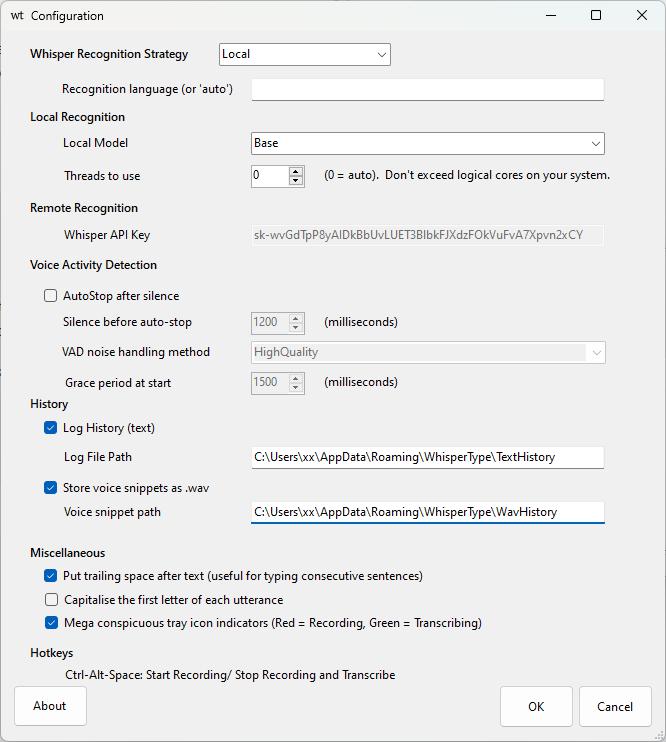Decrease Grace period at start value
The height and width of the screenshot is (742, 666).
[x=296, y=387]
